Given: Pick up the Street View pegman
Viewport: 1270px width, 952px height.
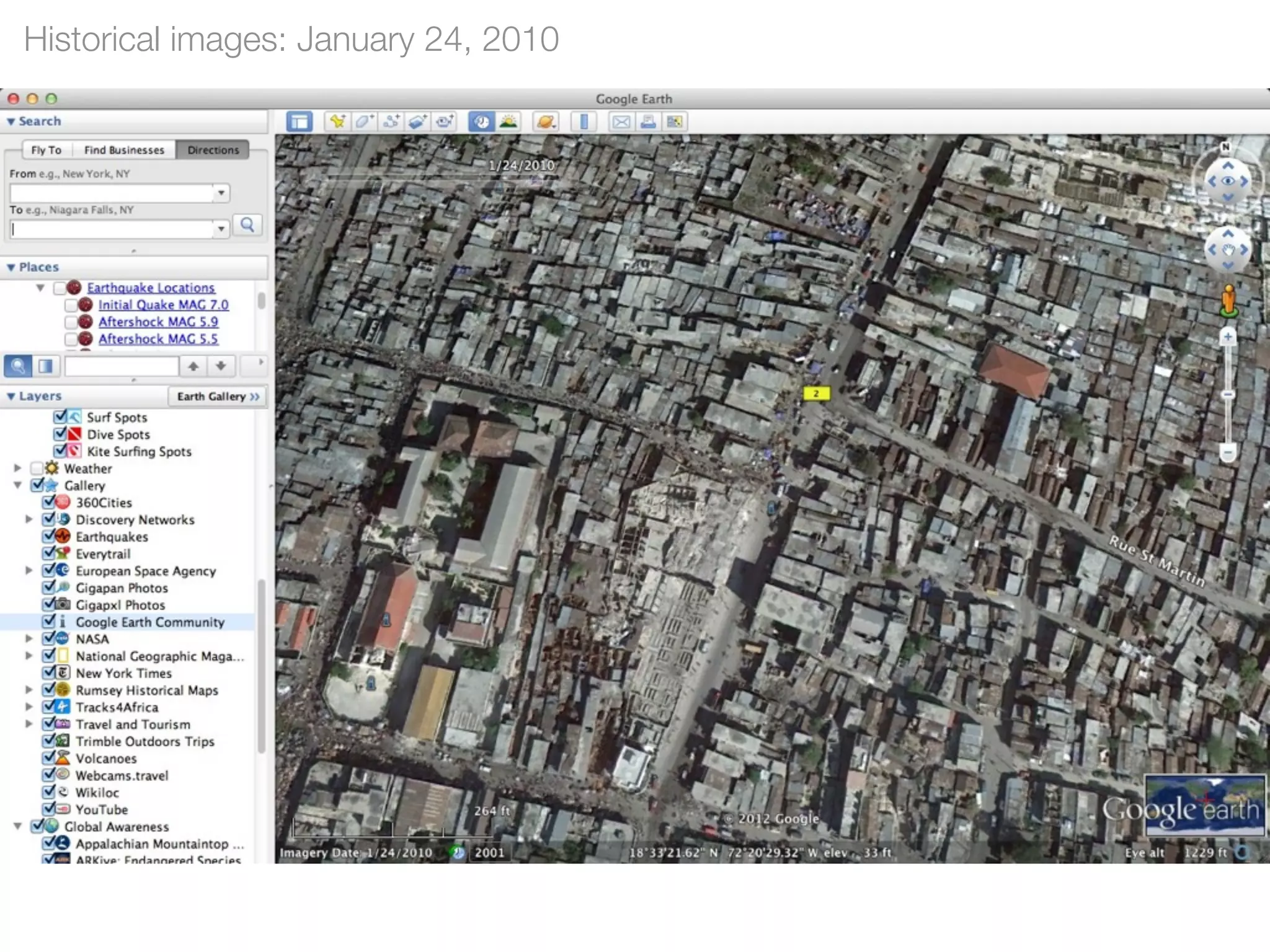Looking at the screenshot, I should (1228, 301).
